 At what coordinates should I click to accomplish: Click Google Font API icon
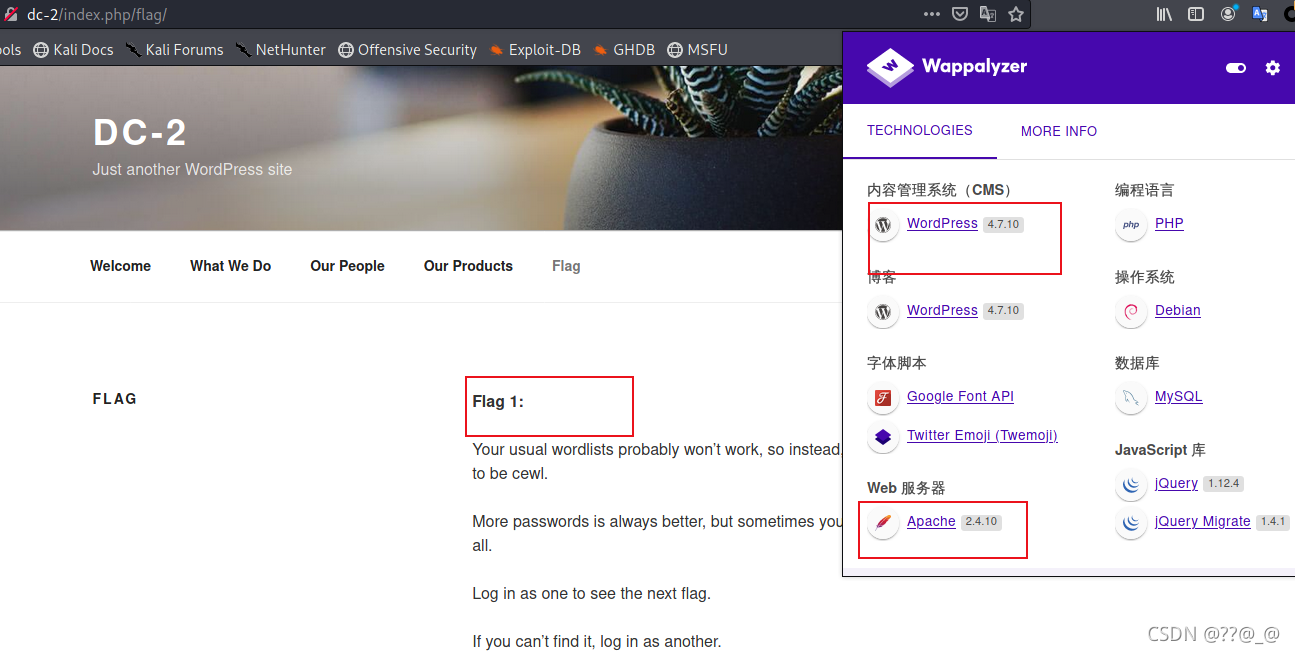[882, 398]
